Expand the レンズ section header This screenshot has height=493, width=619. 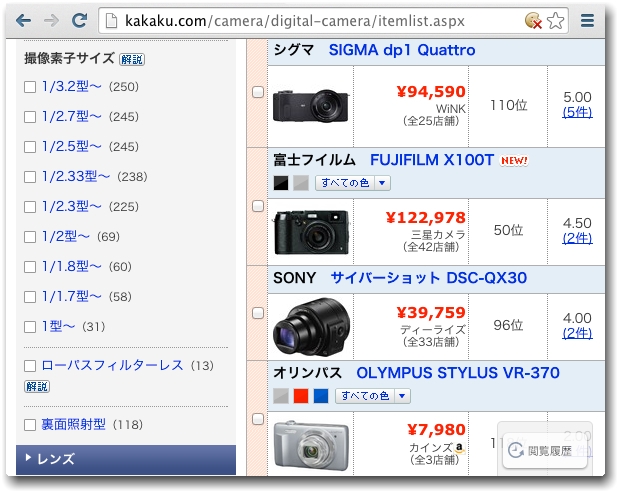pyautogui.click(x=126, y=459)
